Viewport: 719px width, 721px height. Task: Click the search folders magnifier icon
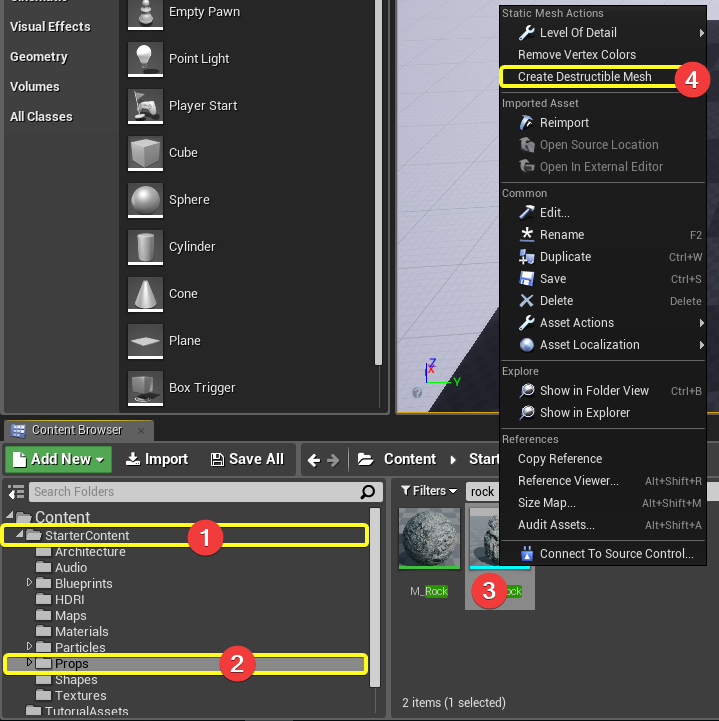click(369, 492)
